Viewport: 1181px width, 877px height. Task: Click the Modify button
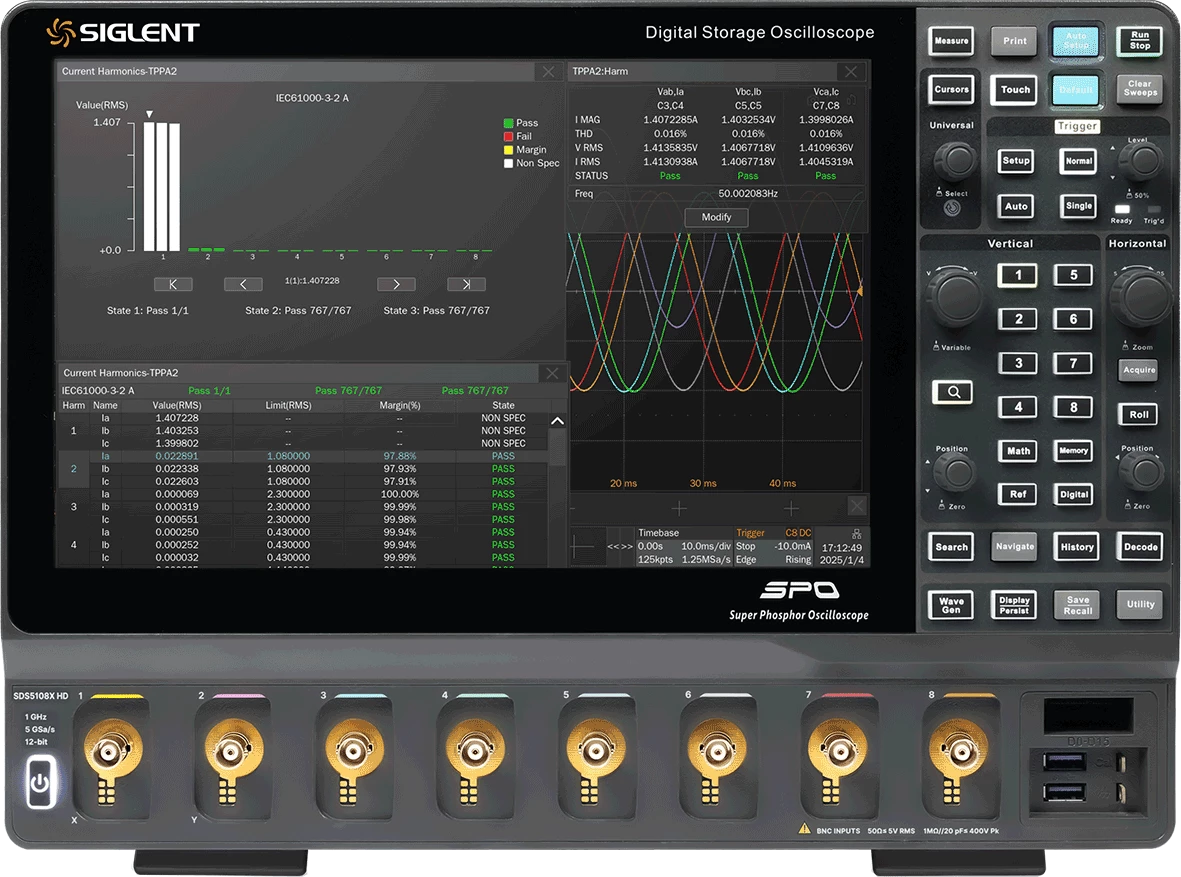coord(716,217)
